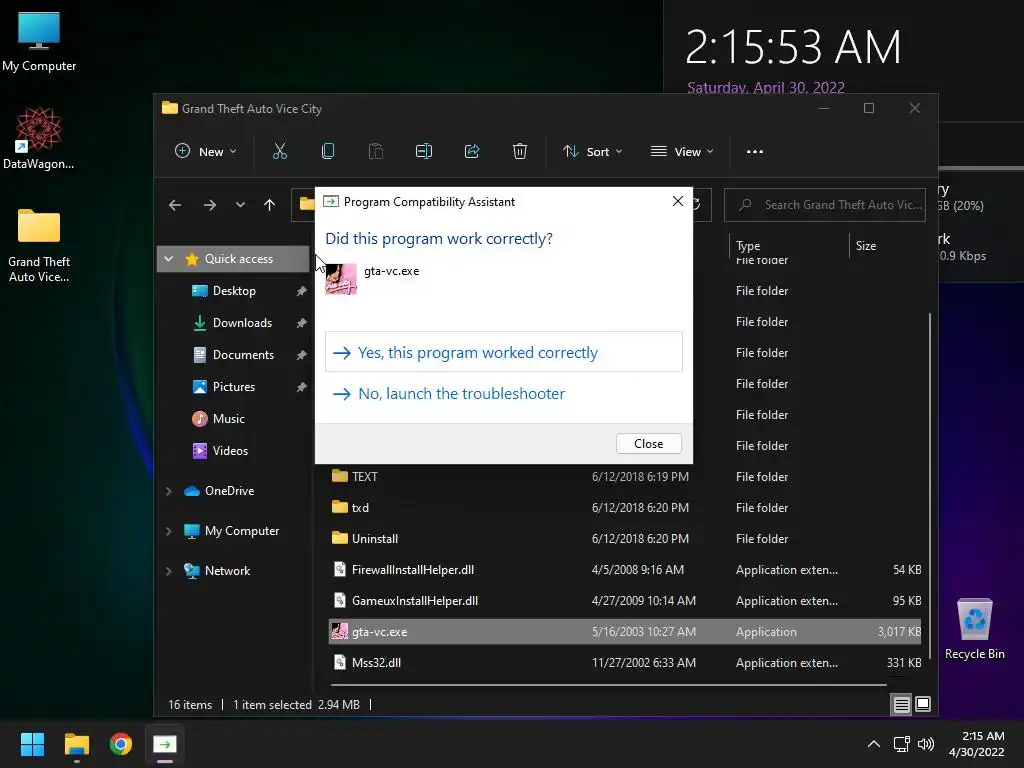1024x768 pixels.
Task: Expand My Computer in navigation pane
Action: point(169,532)
